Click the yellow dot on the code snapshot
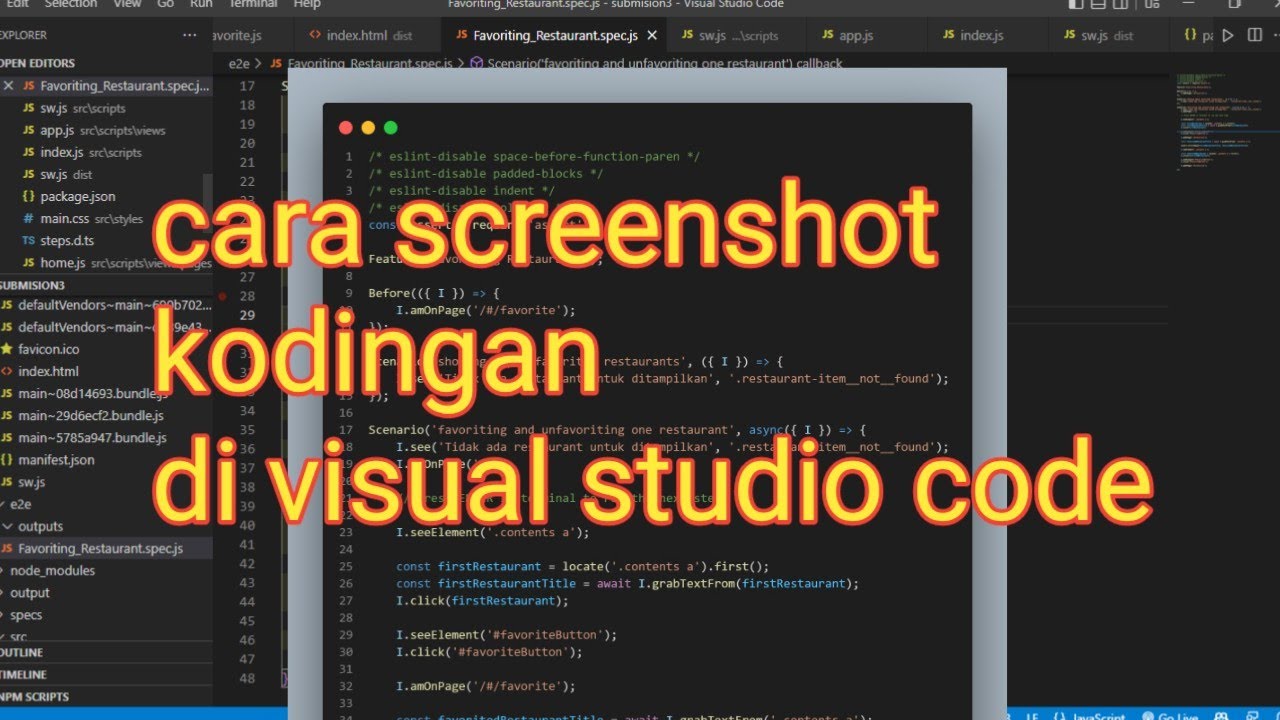Image resolution: width=1280 pixels, height=720 pixels. [368, 127]
